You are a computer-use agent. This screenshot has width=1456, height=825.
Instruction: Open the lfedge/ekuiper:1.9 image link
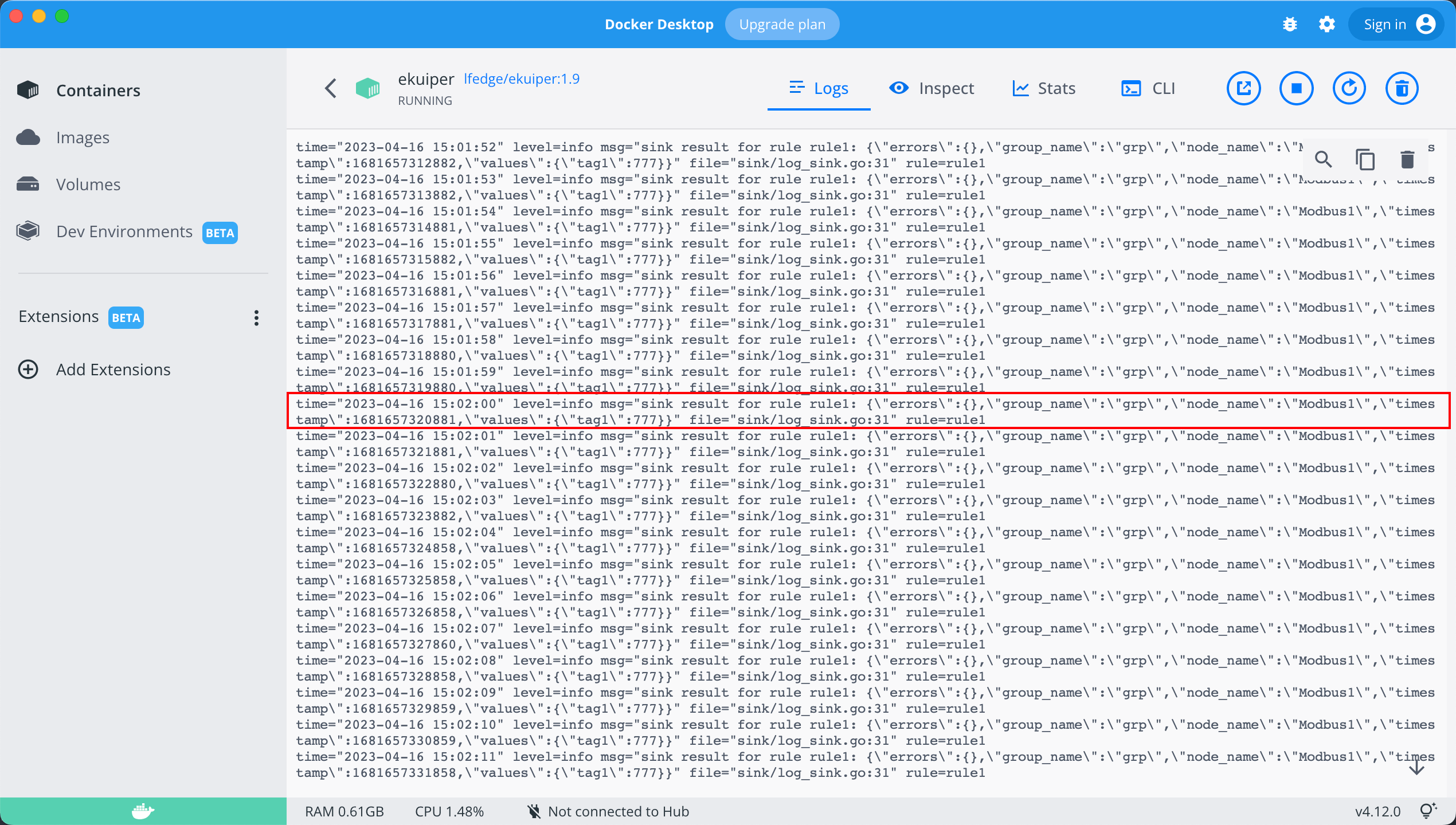pos(521,78)
